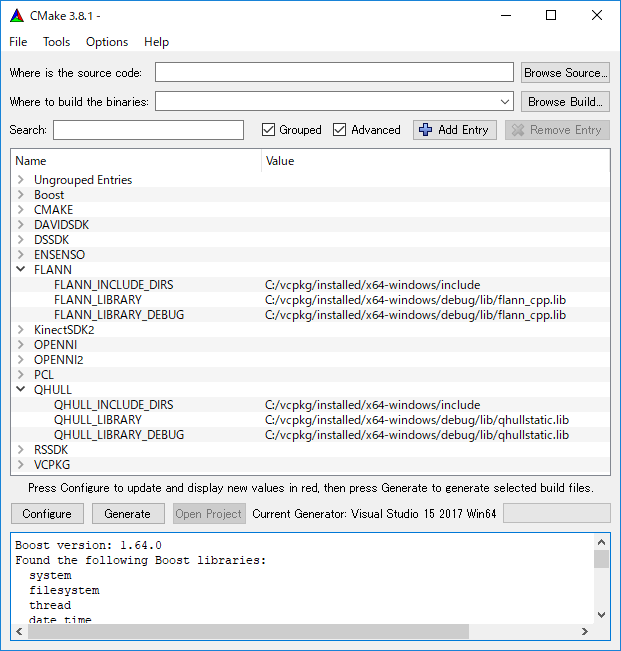The image size is (621, 651).
Task: Maximize the CMake window
Action: [x=551, y=16]
